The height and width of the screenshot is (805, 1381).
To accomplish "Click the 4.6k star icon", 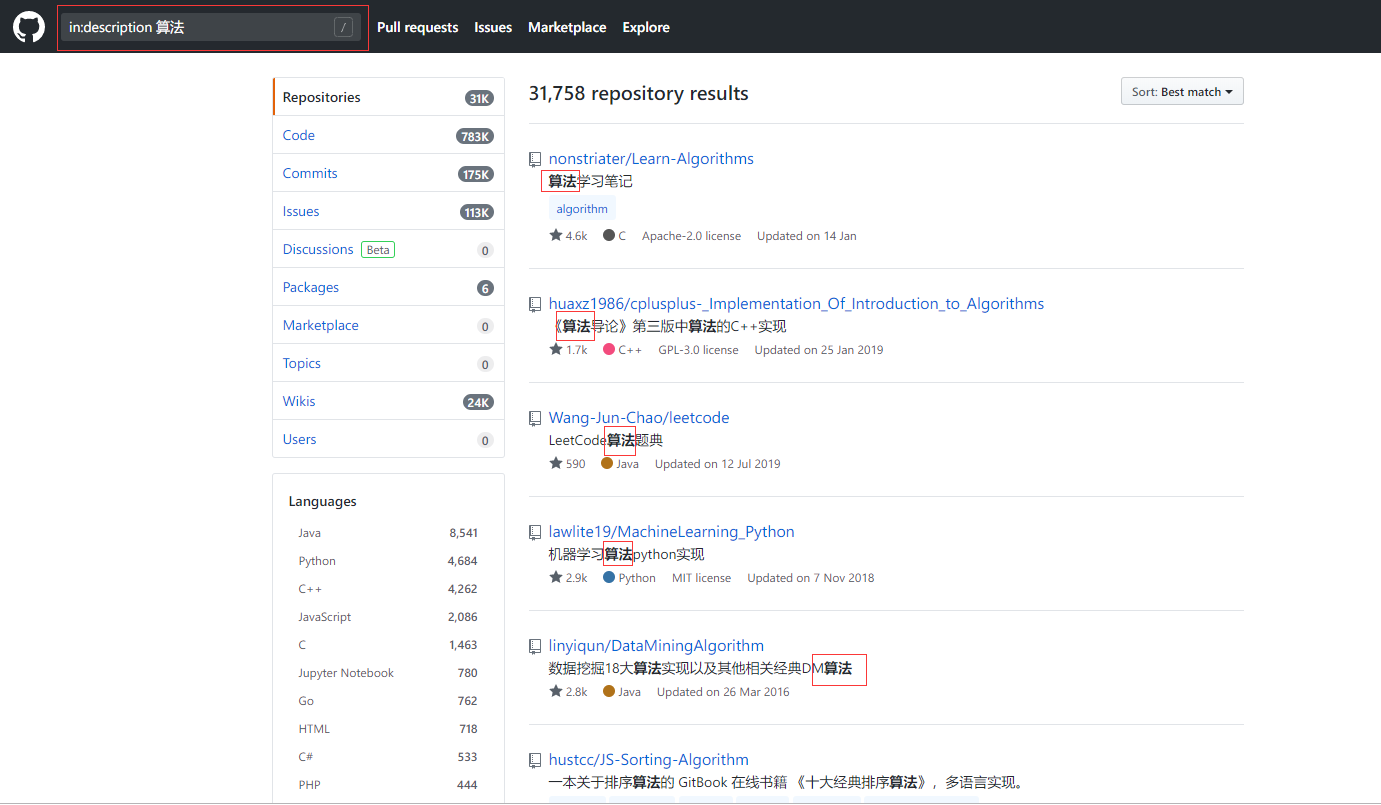I will pyautogui.click(x=555, y=236).
